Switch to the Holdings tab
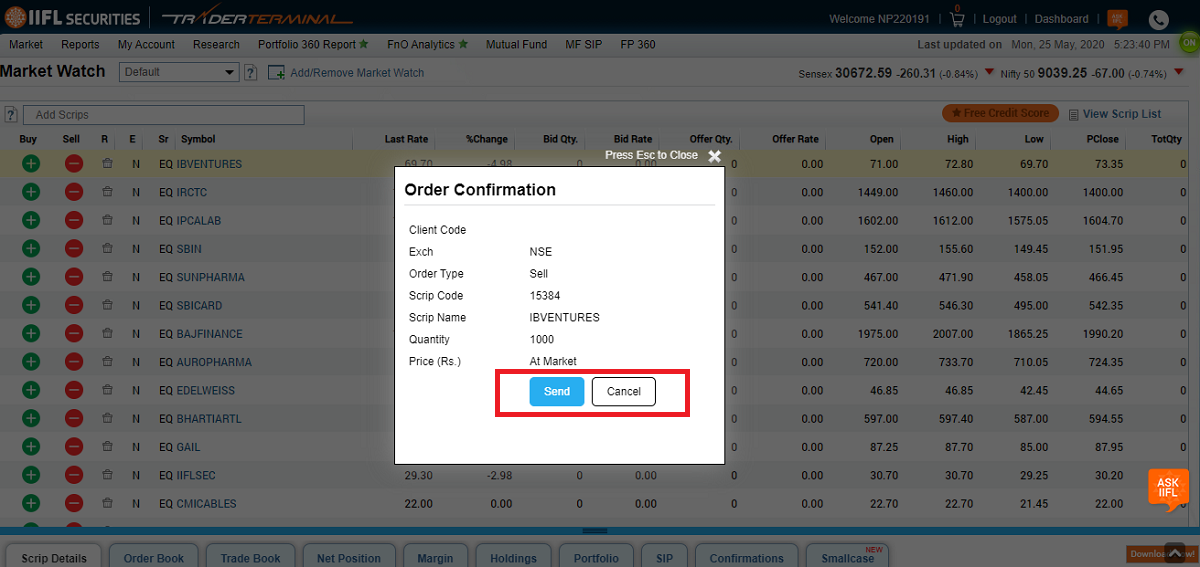The height and width of the screenshot is (567, 1200). [x=513, y=557]
